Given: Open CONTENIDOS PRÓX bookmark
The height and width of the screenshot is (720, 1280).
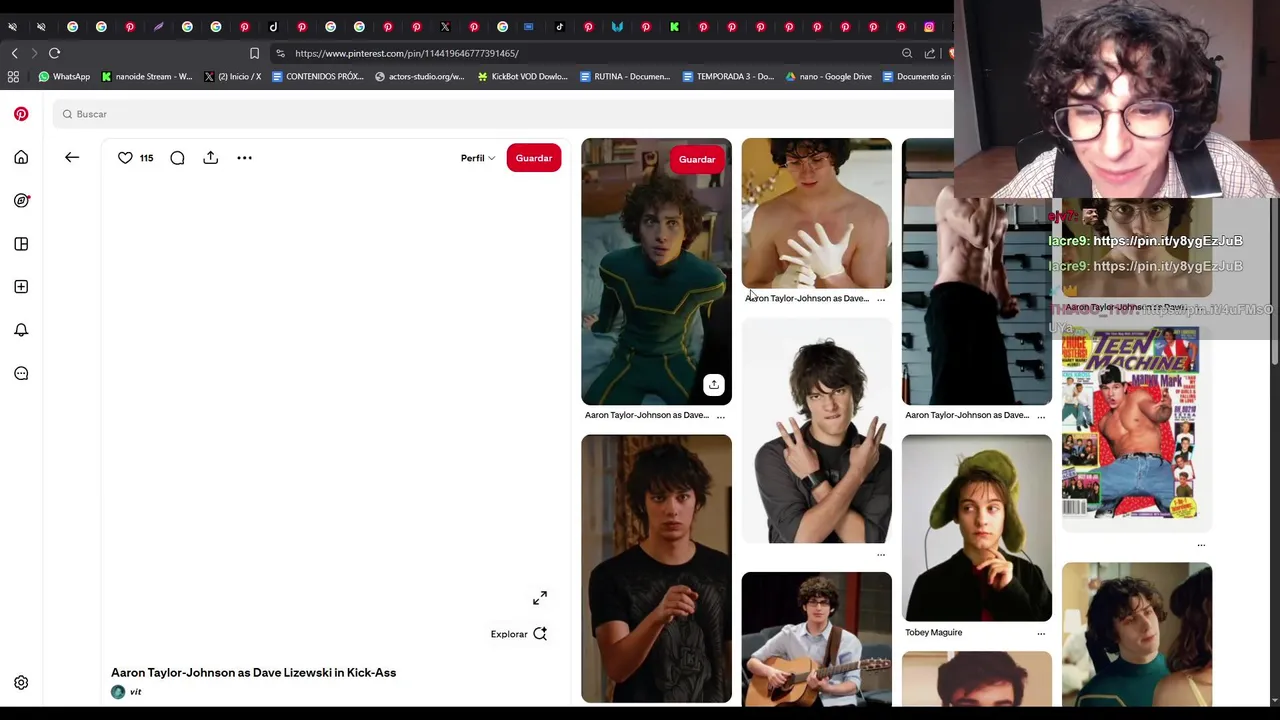Looking at the screenshot, I should pos(318,76).
